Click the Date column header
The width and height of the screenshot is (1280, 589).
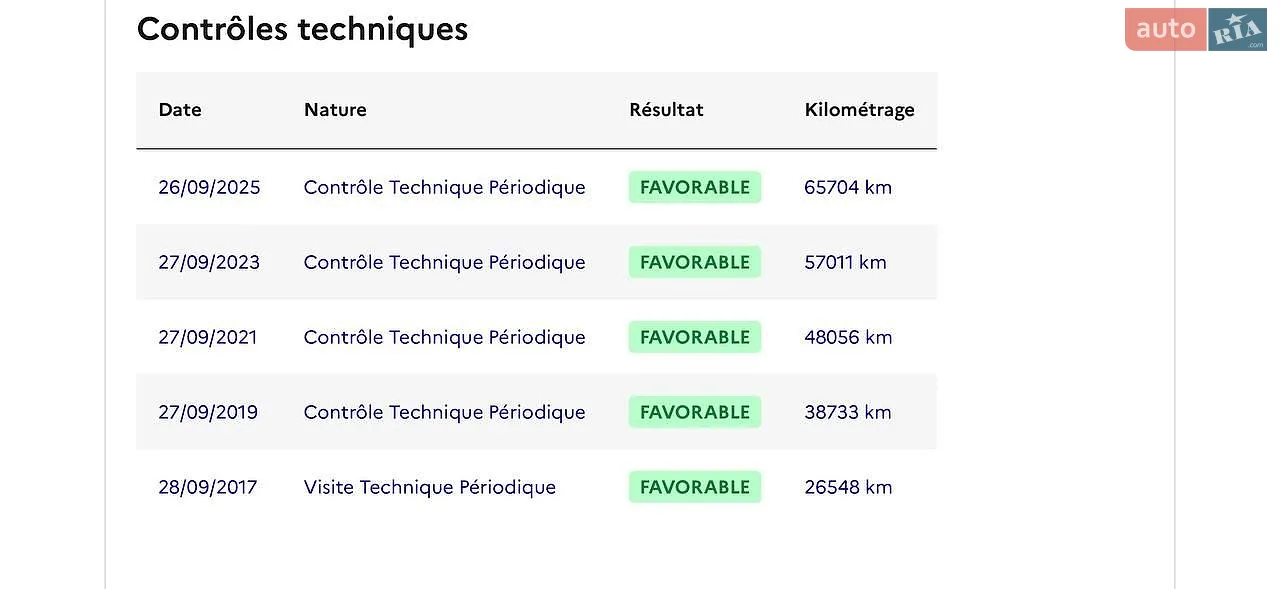pyautogui.click(x=180, y=110)
